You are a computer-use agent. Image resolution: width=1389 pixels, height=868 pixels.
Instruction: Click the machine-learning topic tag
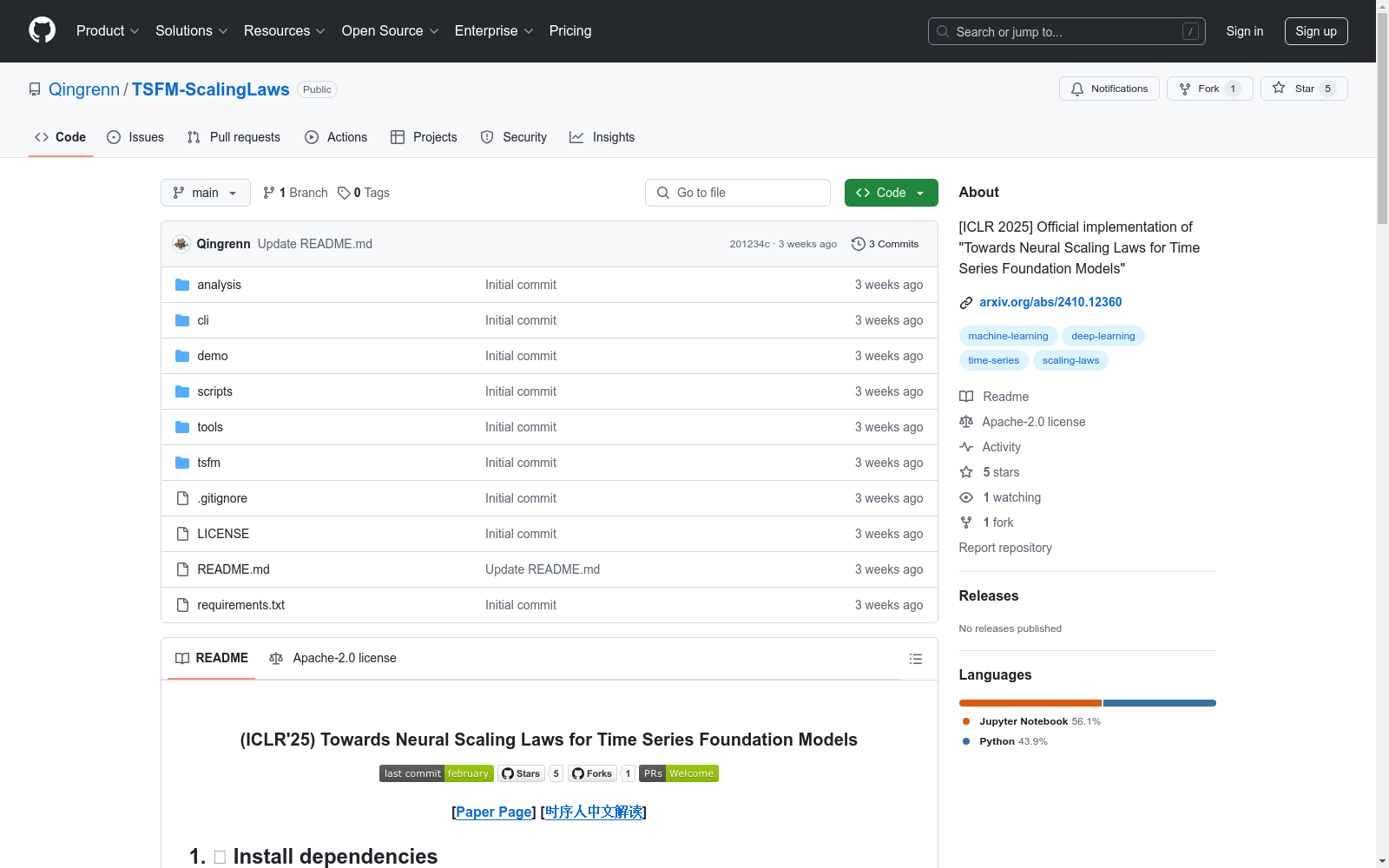coord(1008,336)
